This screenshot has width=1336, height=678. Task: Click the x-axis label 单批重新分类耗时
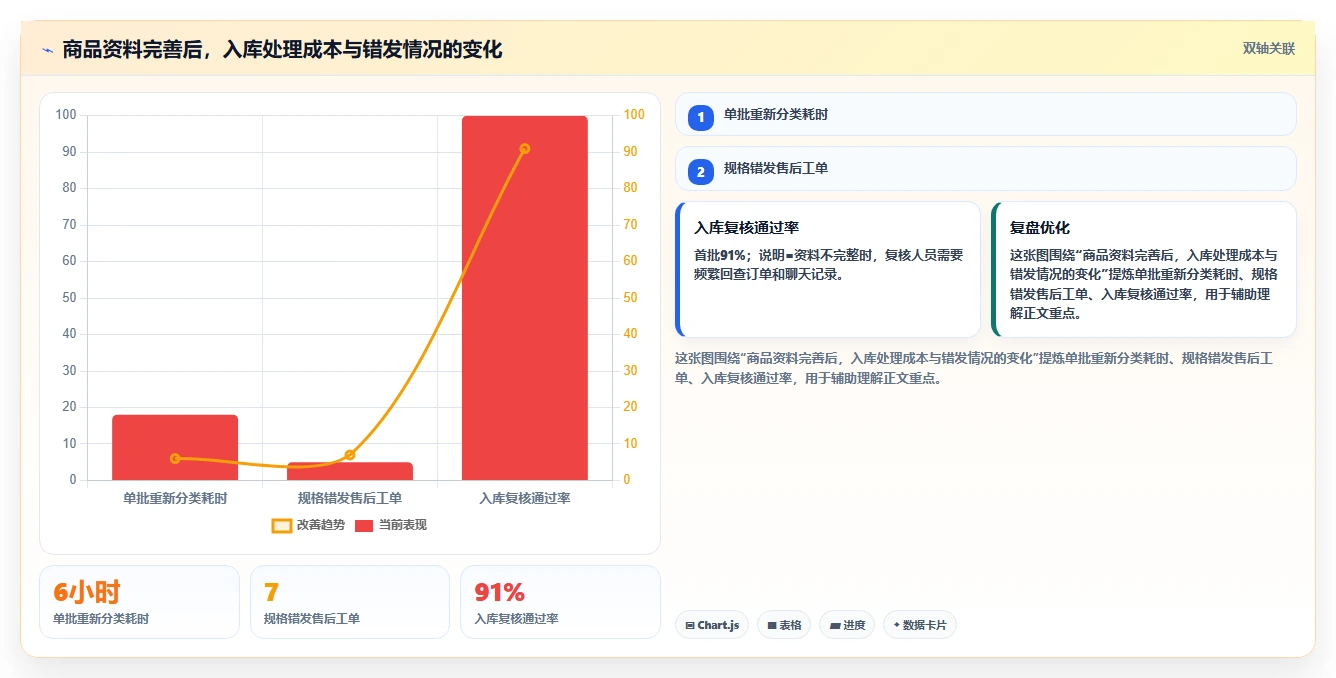pyautogui.click(x=175, y=498)
